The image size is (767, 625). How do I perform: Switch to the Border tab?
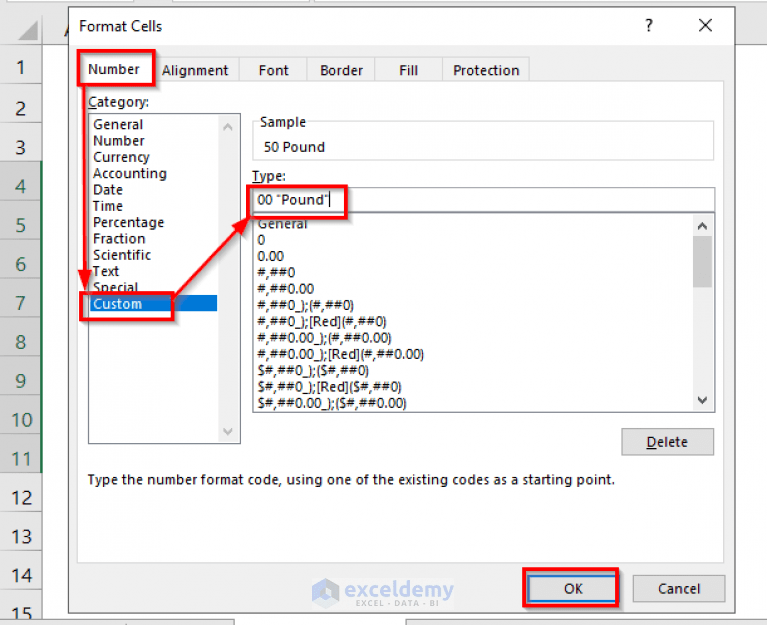[x=341, y=70]
